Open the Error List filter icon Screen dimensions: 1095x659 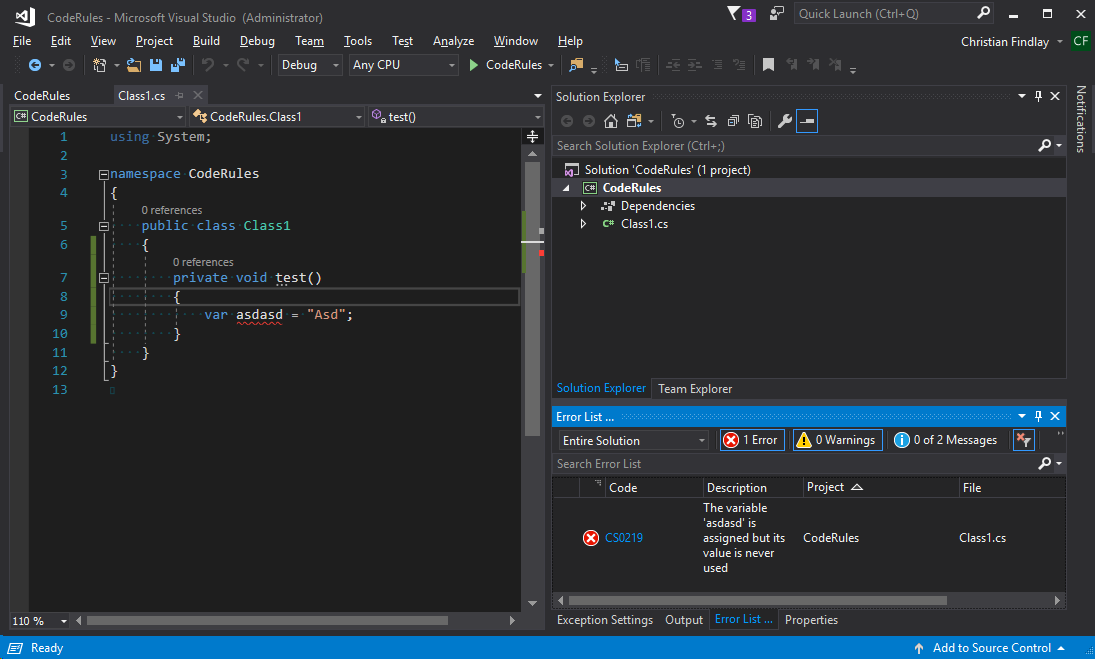[1023, 439]
